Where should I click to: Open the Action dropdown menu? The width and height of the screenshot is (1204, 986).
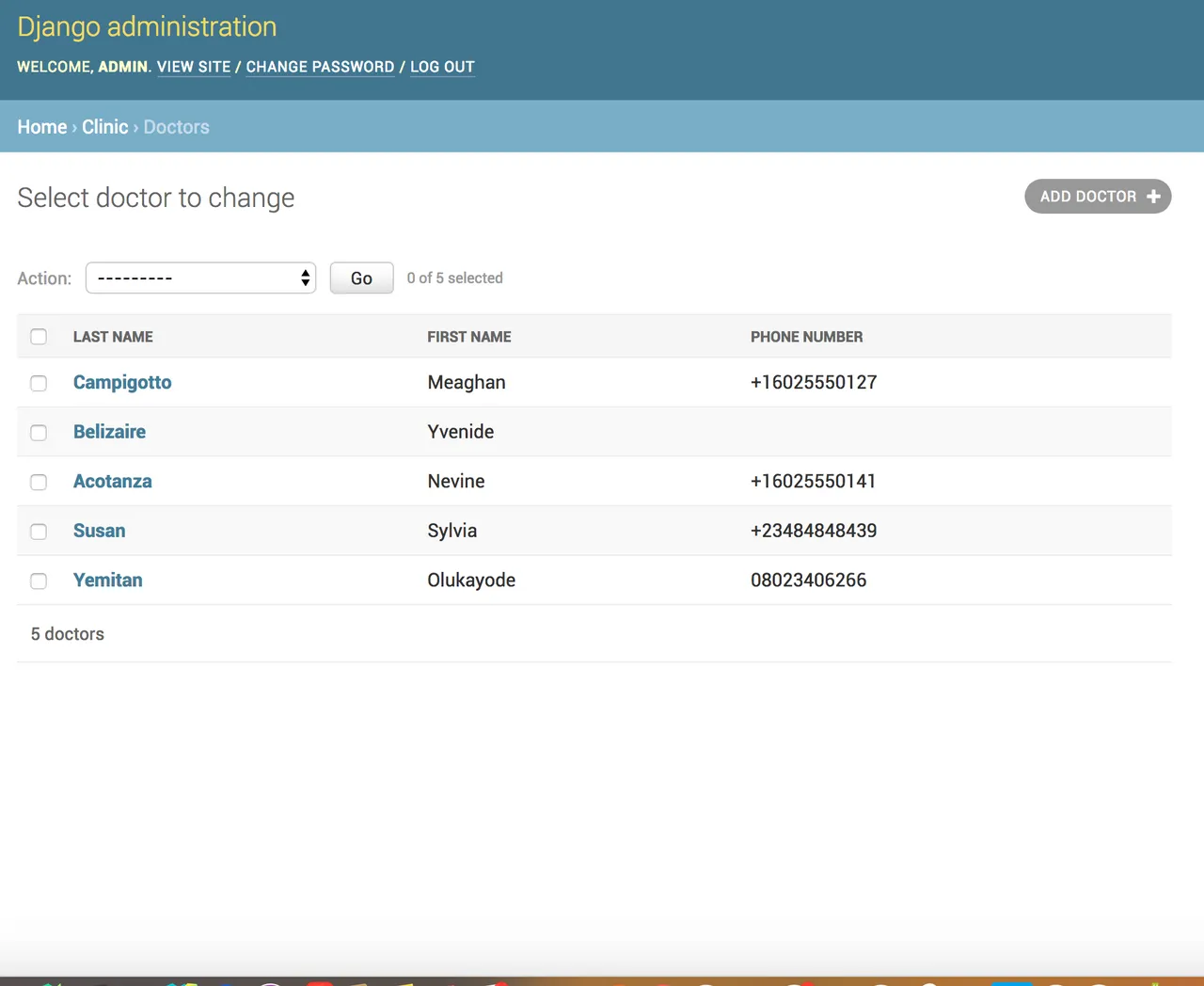tap(200, 278)
